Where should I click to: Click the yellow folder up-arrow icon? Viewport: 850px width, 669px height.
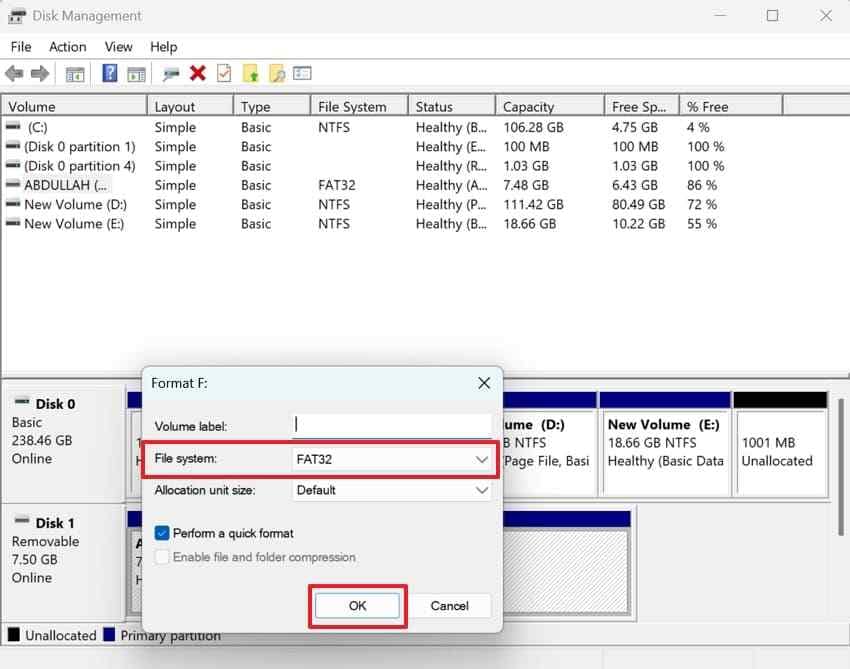pyautogui.click(x=250, y=73)
